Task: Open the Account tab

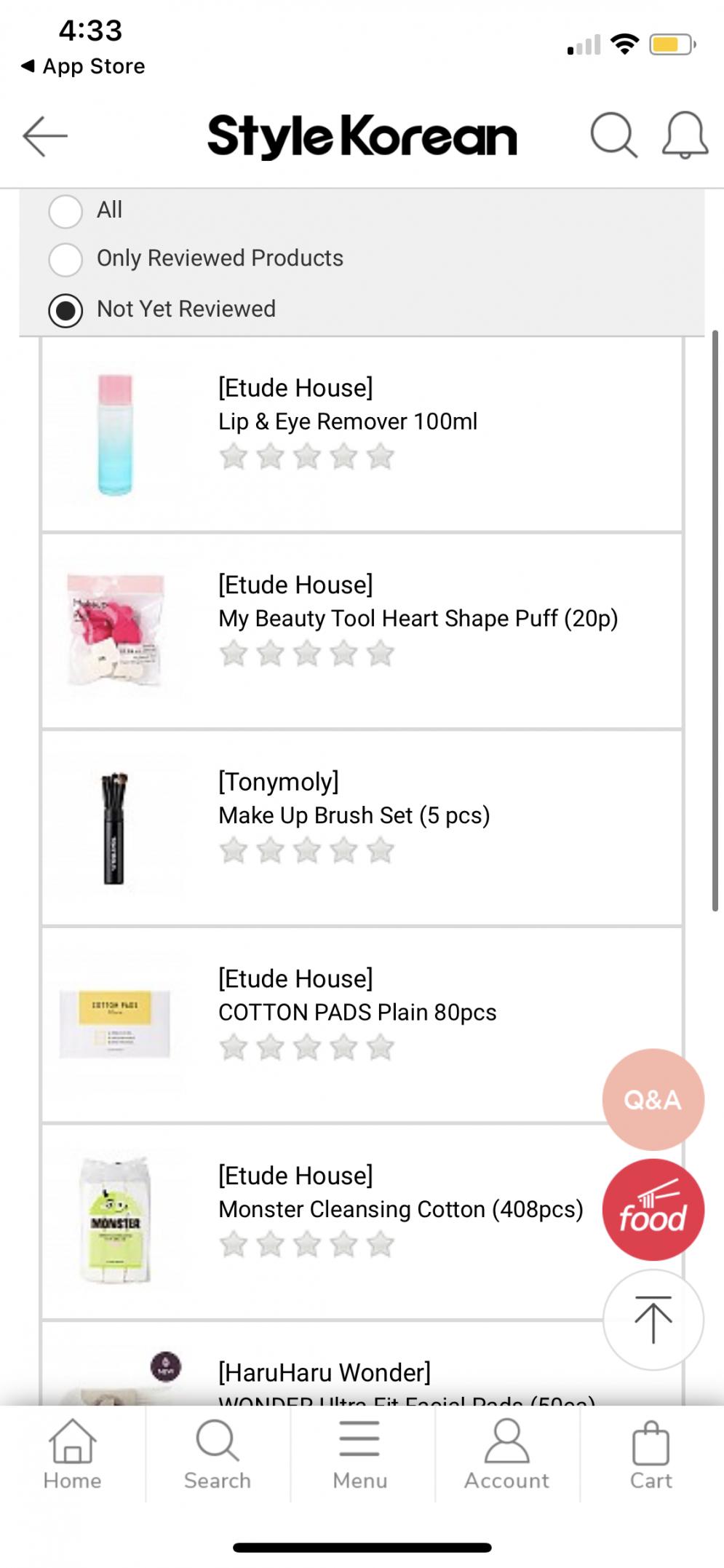Action: coord(506,1454)
